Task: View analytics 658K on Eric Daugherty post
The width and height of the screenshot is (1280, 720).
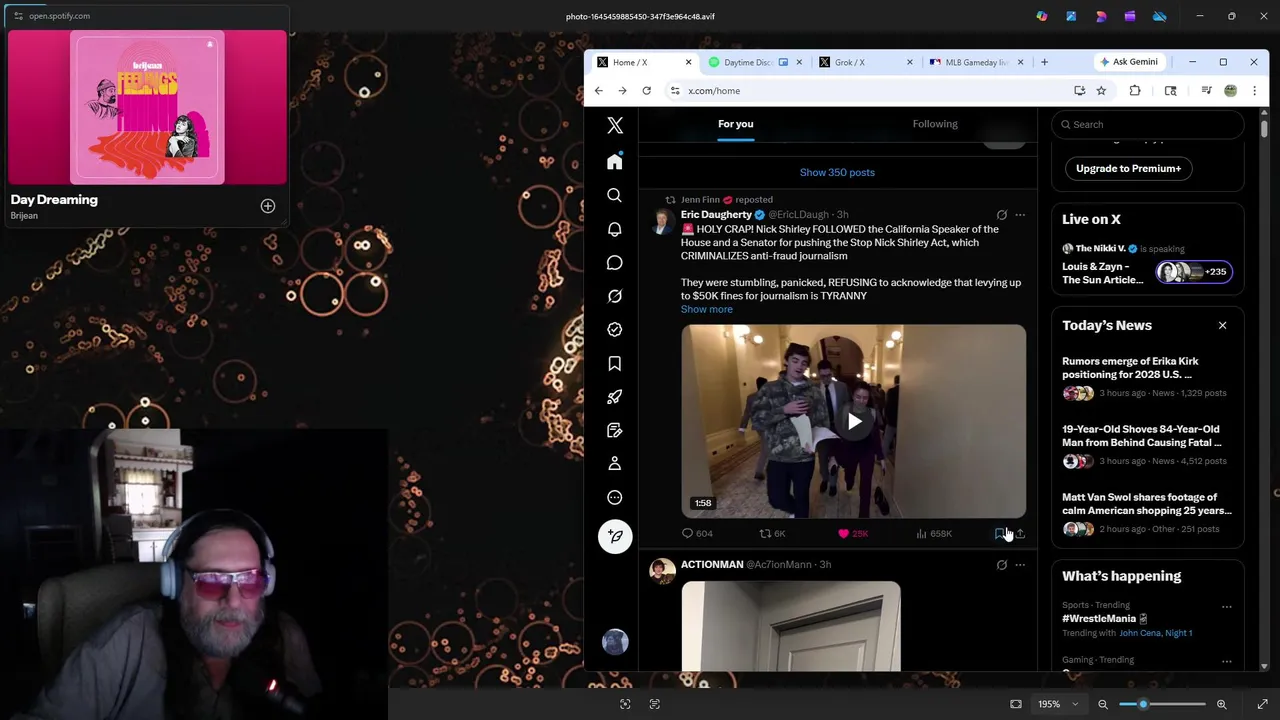Action: click(x=934, y=534)
